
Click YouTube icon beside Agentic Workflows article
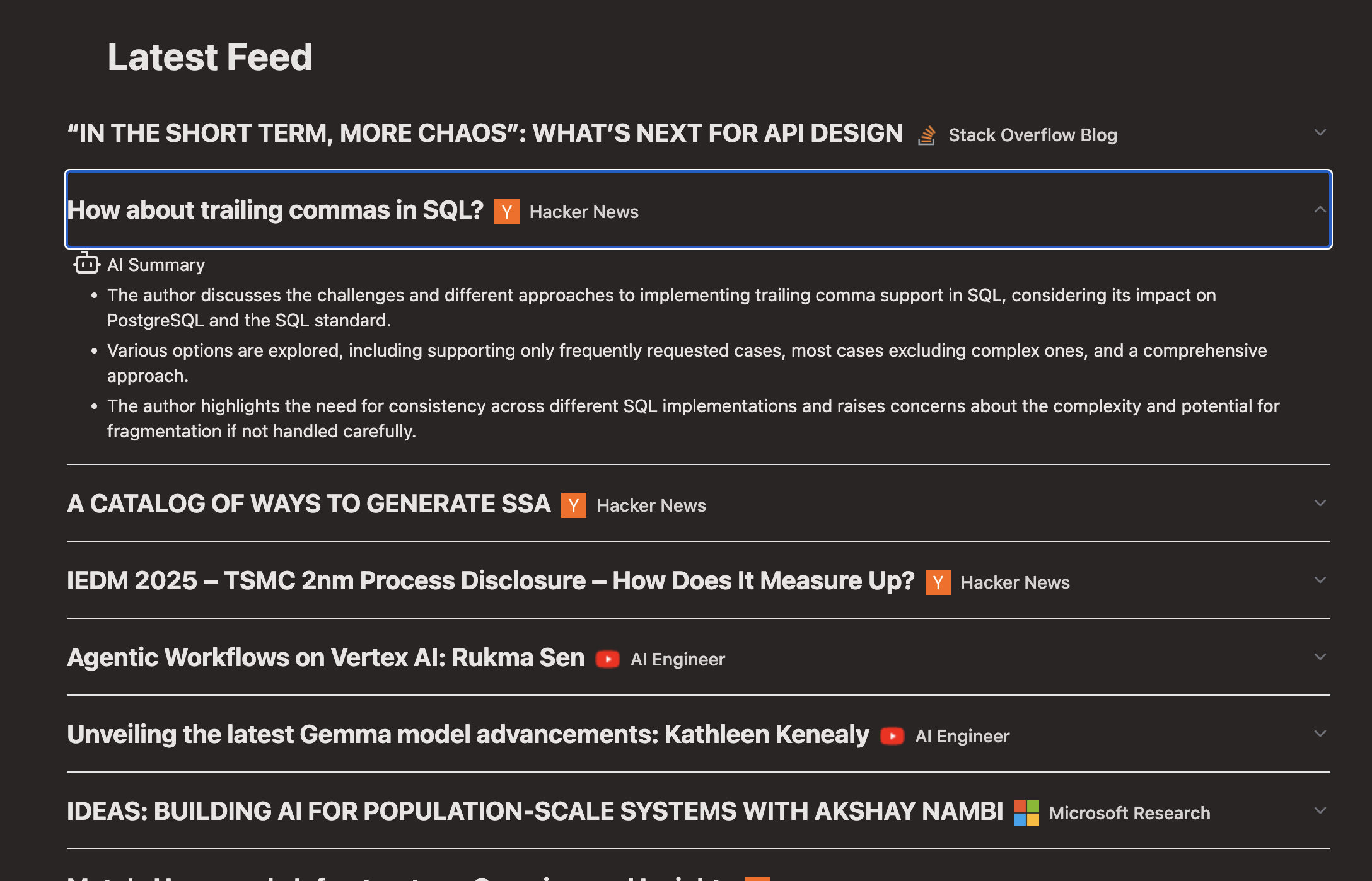click(607, 659)
